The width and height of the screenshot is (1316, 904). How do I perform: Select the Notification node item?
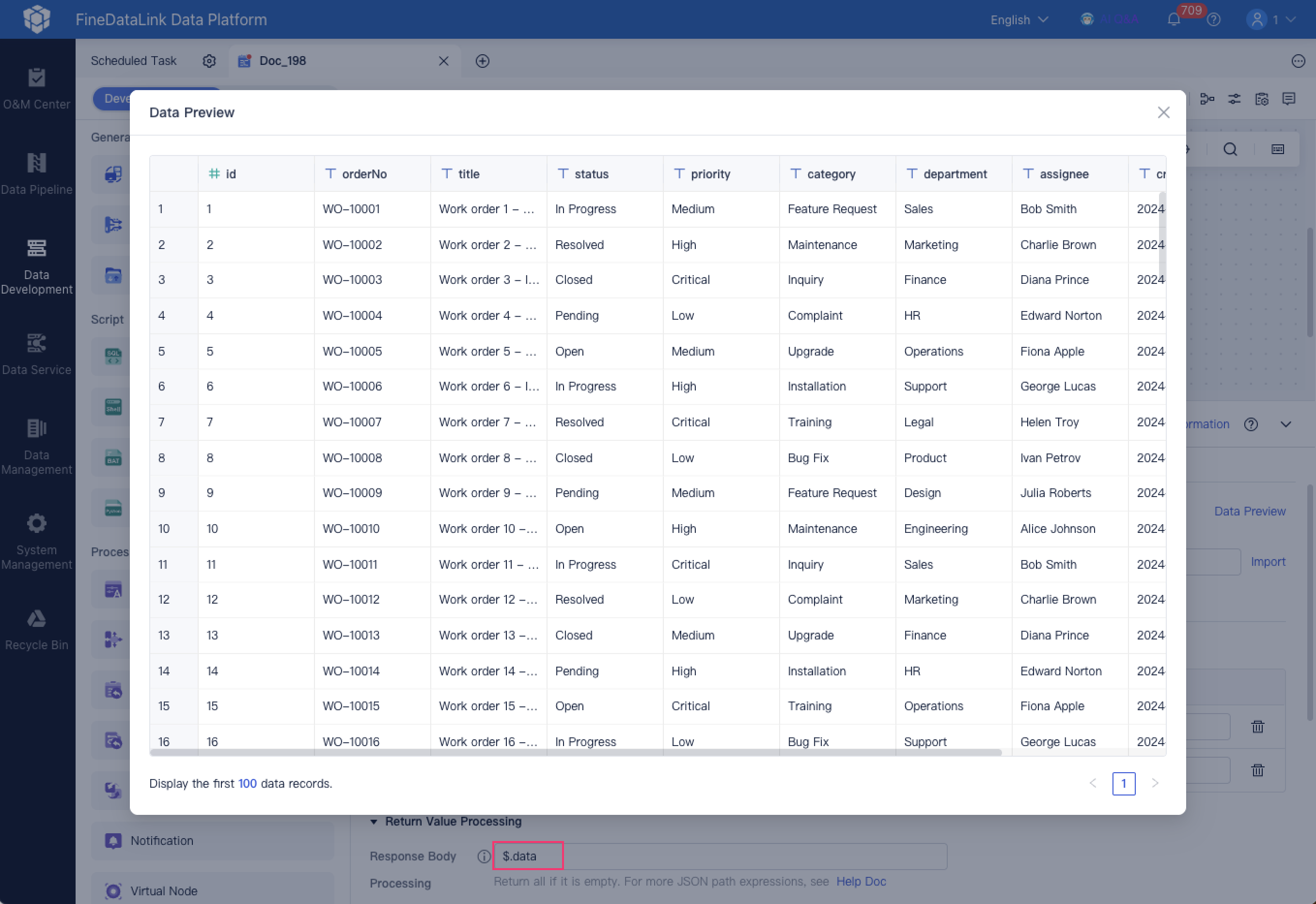pyautogui.click(x=212, y=841)
